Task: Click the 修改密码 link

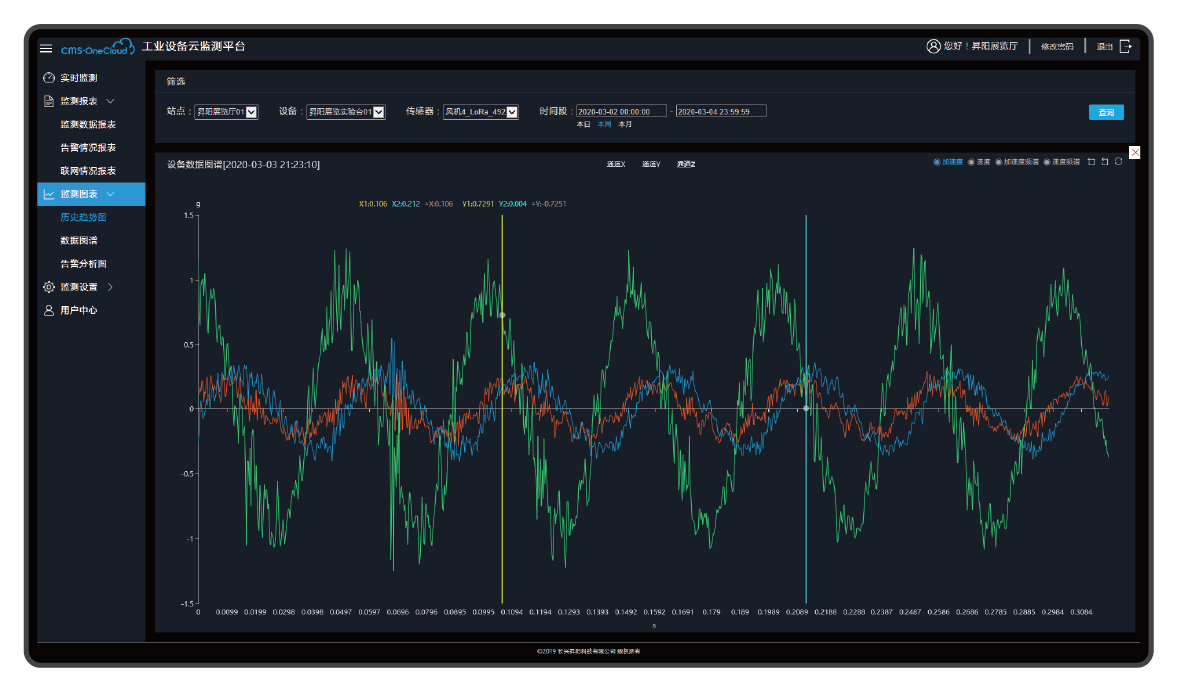Action: (1057, 47)
